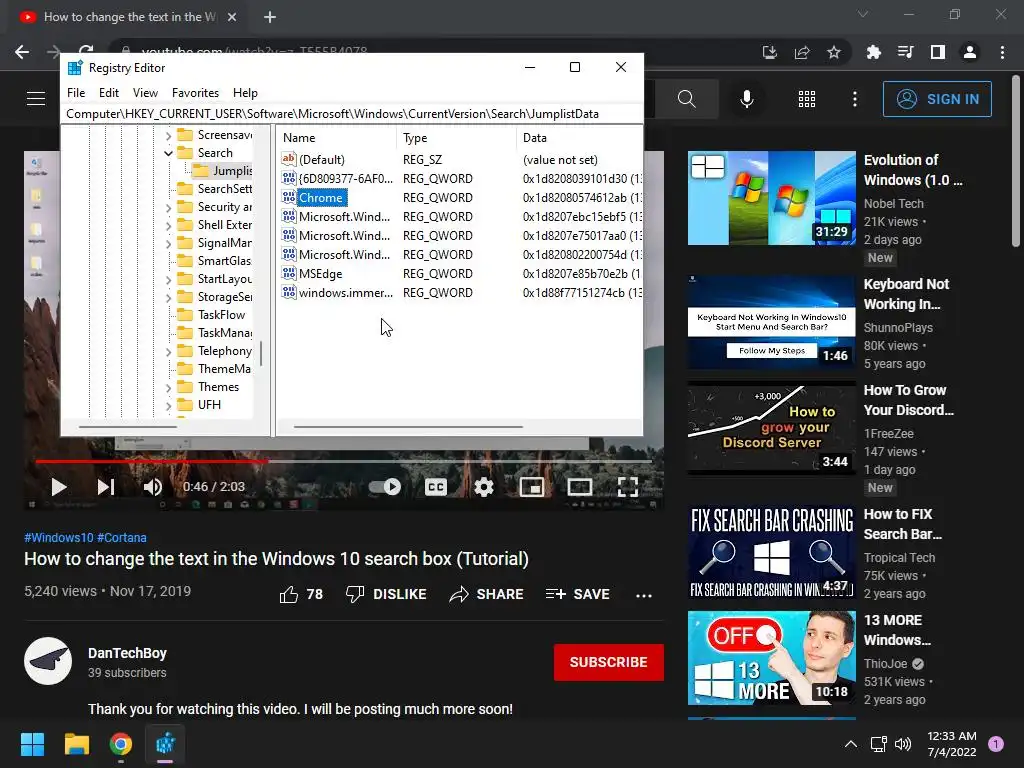Like the video with thumbs up
This screenshot has width=1024, height=768.
click(302, 594)
